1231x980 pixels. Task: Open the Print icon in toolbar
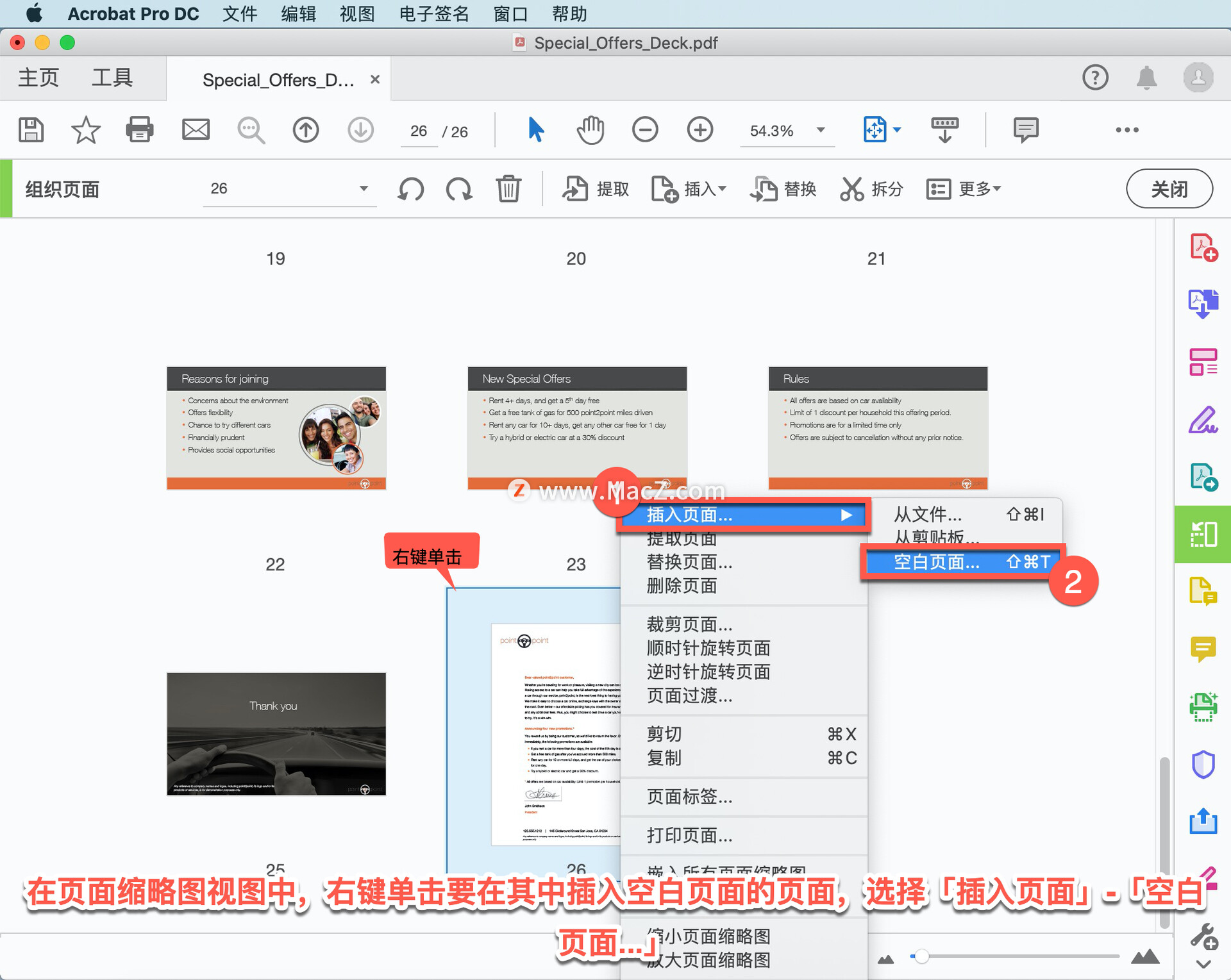pyautogui.click(x=140, y=130)
